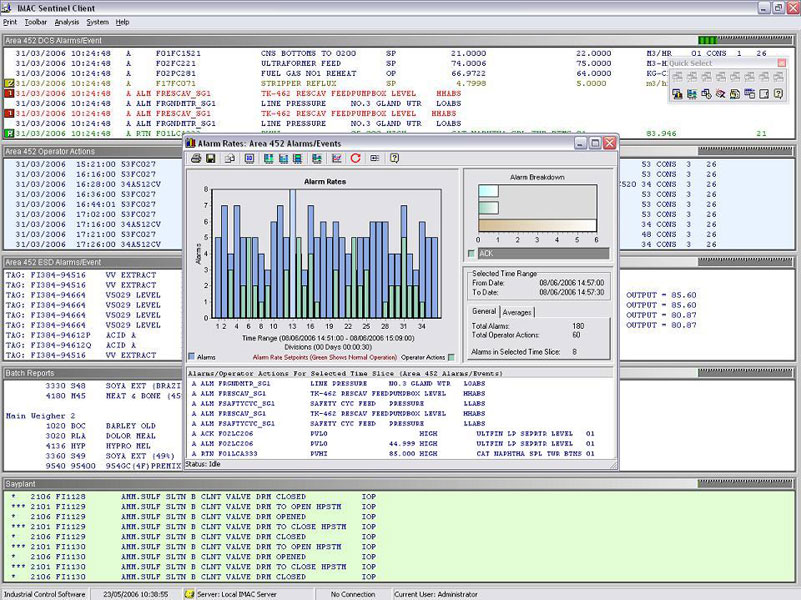
Task: Click the question mark help icon in Alarm Rates toolbar
Action: tap(394, 158)
